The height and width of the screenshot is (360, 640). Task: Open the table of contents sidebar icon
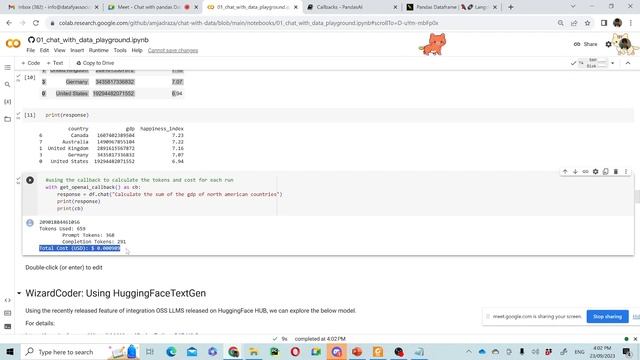[x=7, y=67]
